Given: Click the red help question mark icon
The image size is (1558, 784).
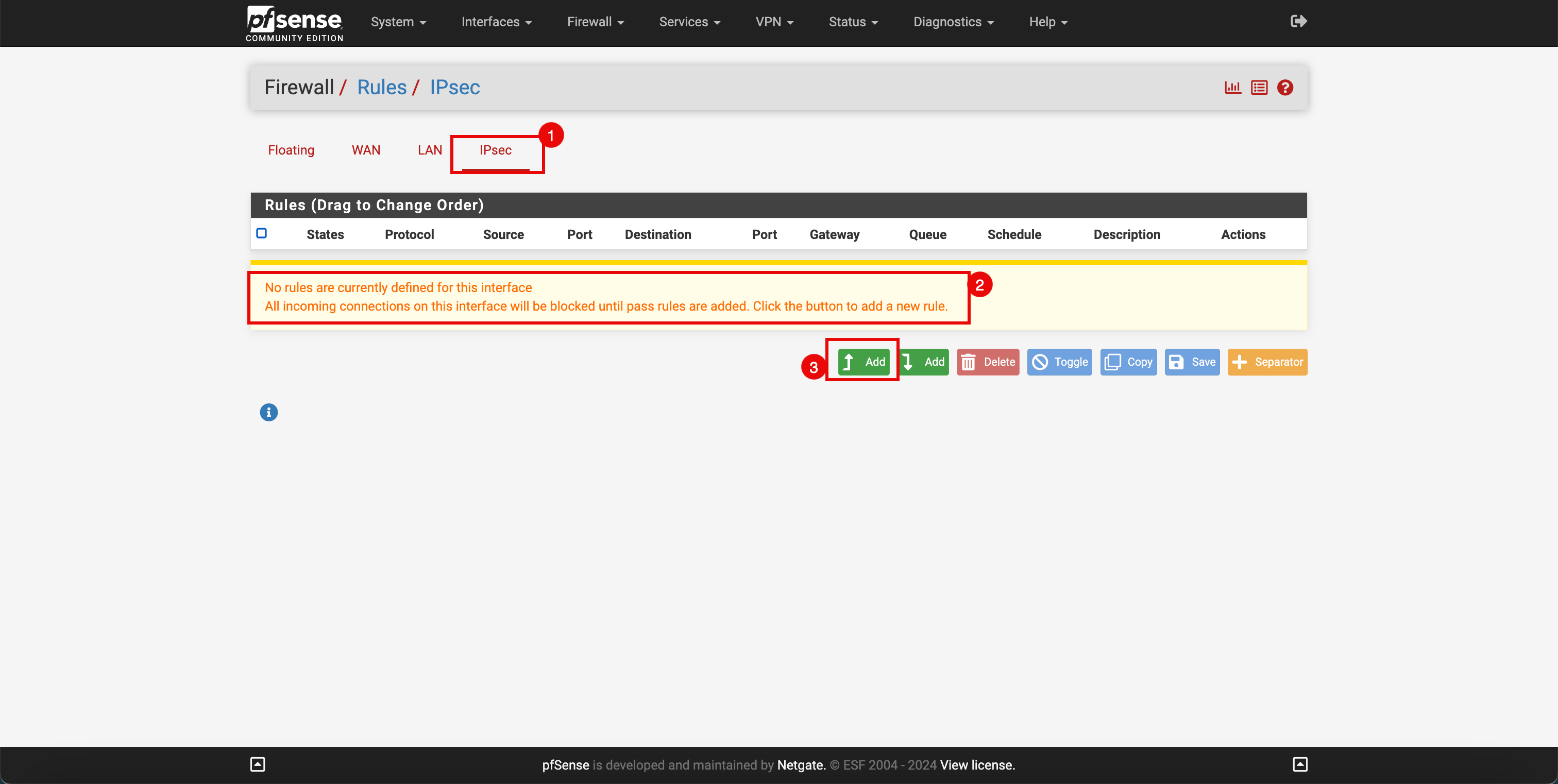Looking at the screenshot, I should click(x=1285, y=88).
